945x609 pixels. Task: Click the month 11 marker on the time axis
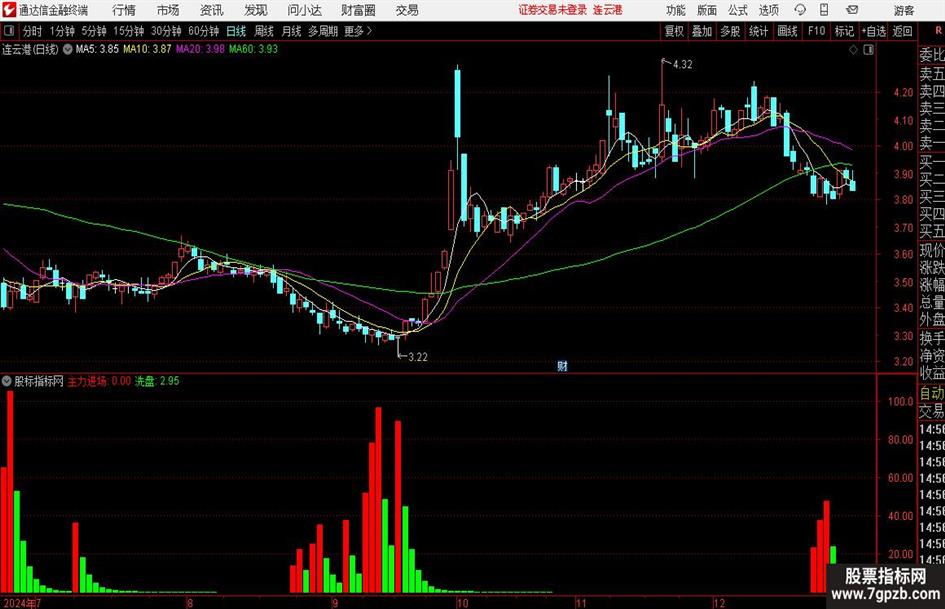coord(580,602)
